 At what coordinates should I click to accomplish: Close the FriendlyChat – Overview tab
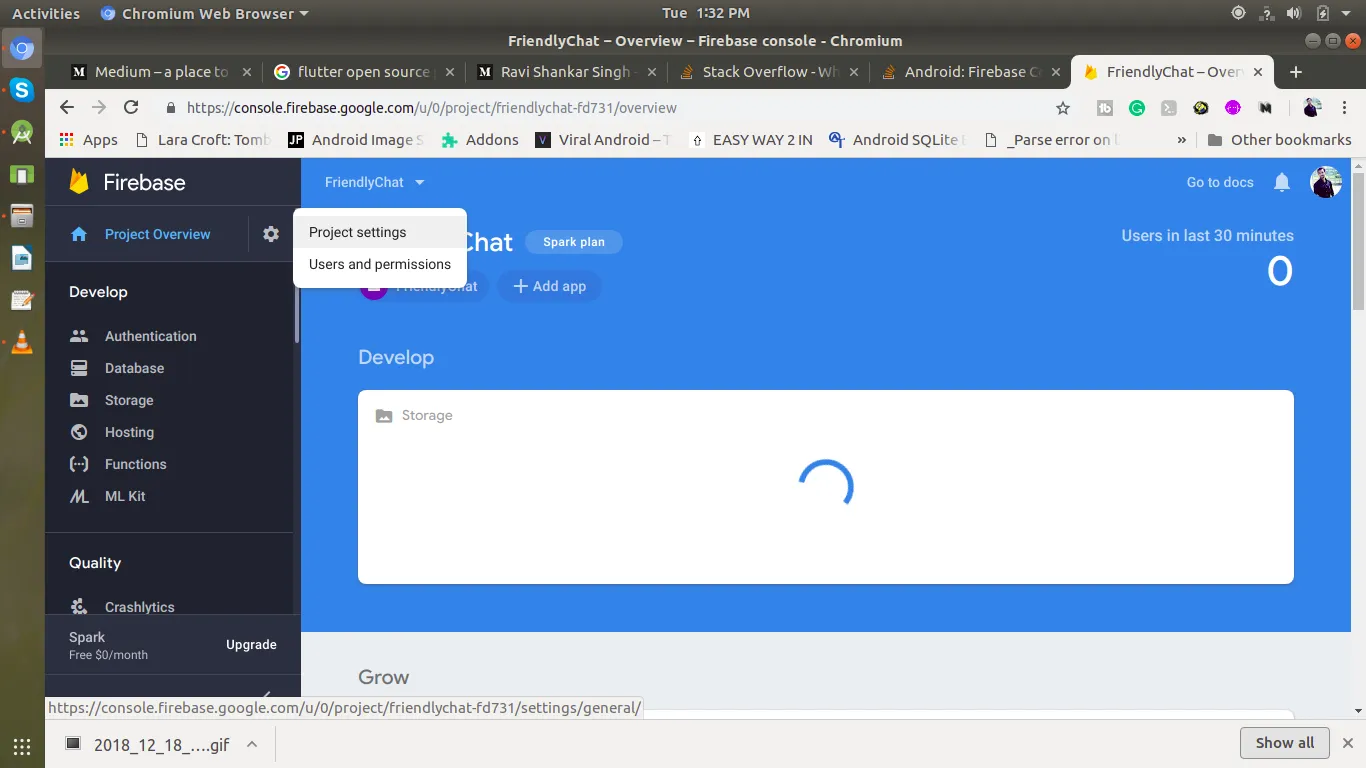pyautogui.click(x=1260, y=72)
